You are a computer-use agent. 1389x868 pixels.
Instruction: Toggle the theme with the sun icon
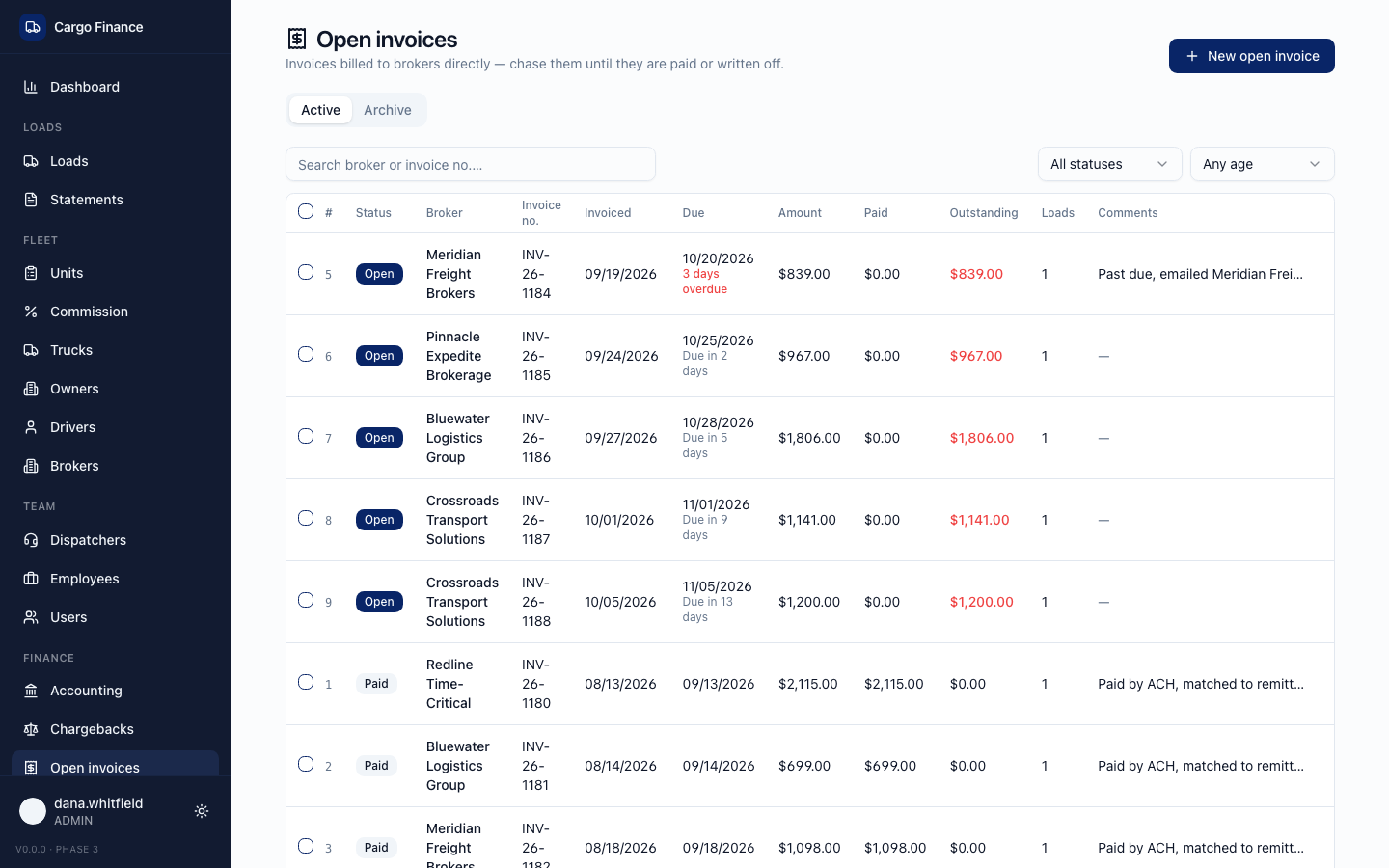pos(202,811)
